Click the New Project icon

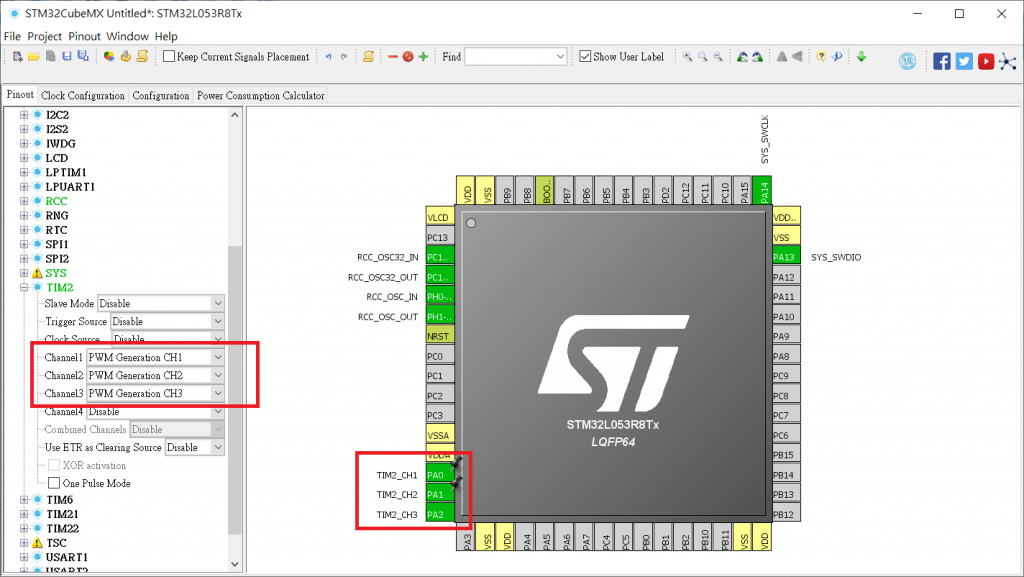[18, 57]
